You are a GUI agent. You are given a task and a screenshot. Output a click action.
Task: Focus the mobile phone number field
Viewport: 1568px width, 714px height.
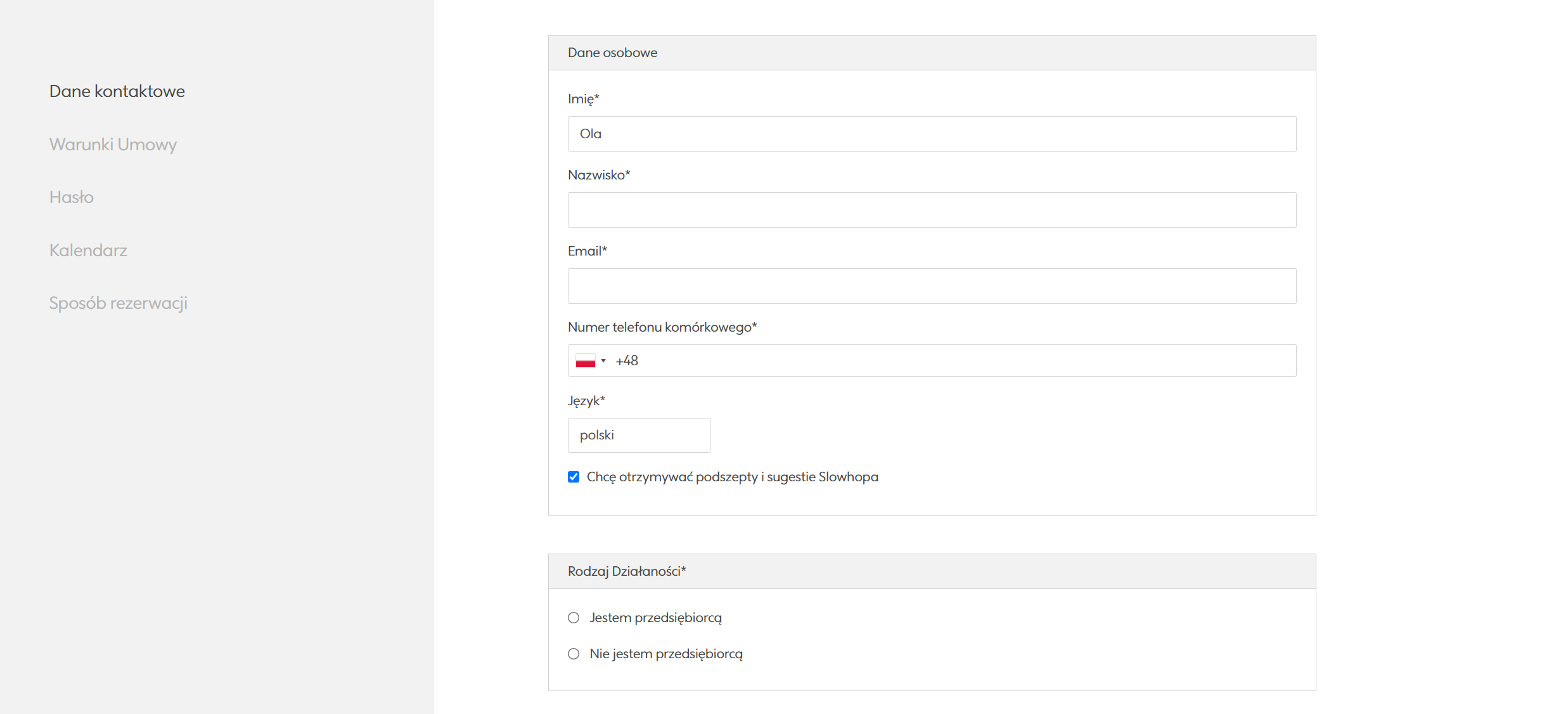[951, 361]
